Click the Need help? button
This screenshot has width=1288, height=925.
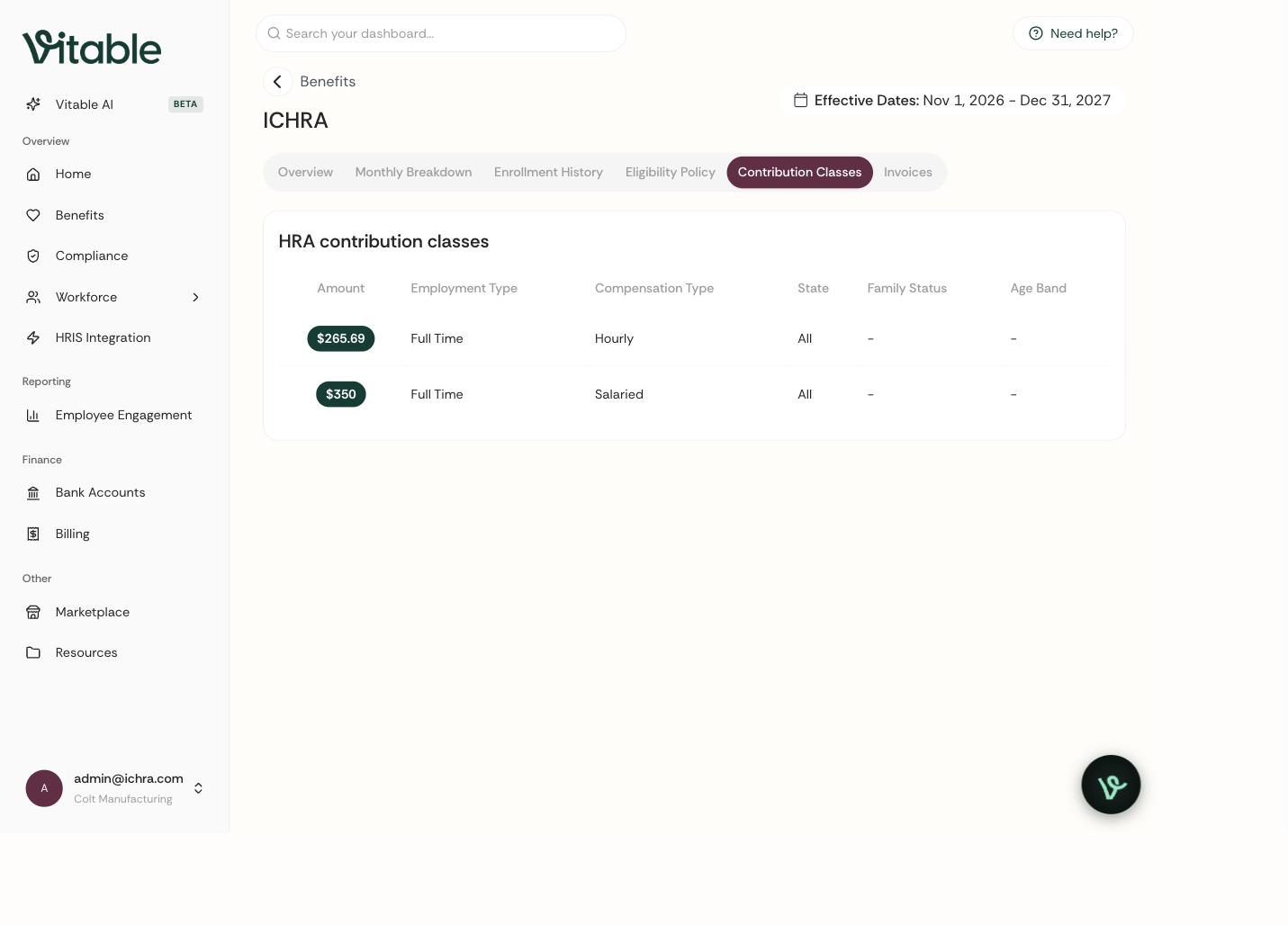click(1073, 33)
